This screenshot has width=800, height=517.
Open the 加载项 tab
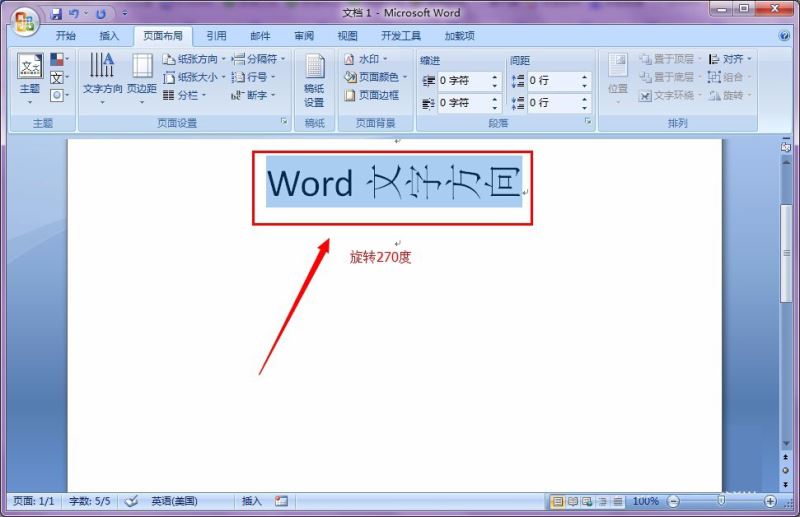click(x=460, y=36)
